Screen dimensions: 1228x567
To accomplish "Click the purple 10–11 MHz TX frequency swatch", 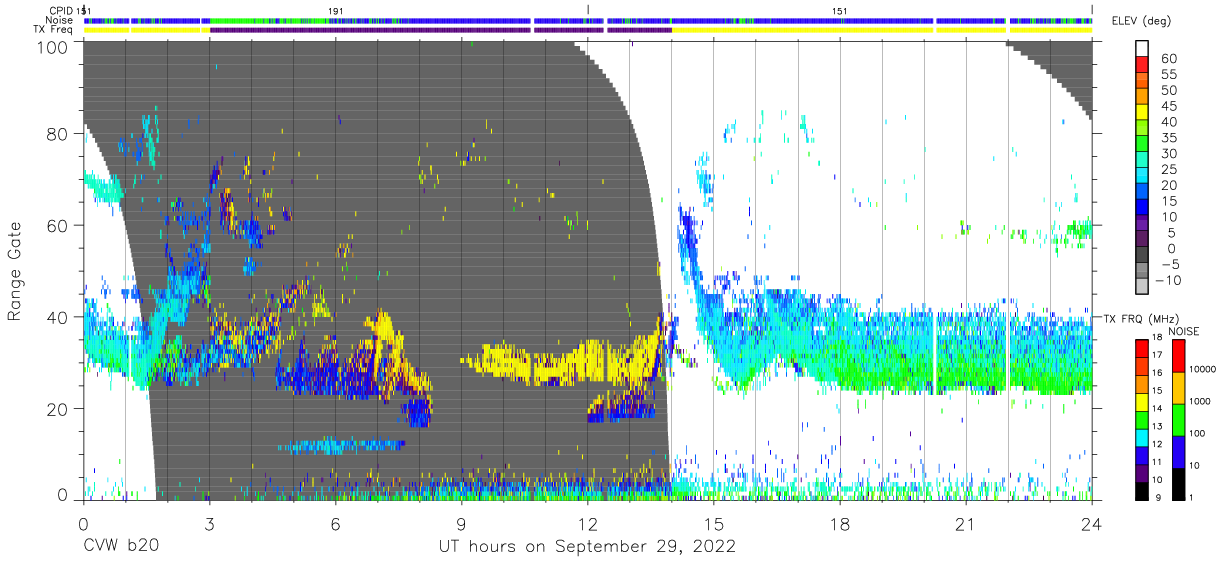I will coord(1142,472).
